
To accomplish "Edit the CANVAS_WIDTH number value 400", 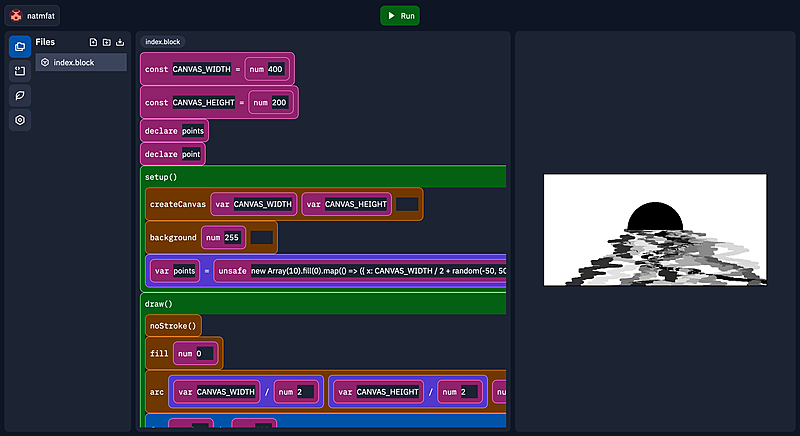I will tap(276, 69).
